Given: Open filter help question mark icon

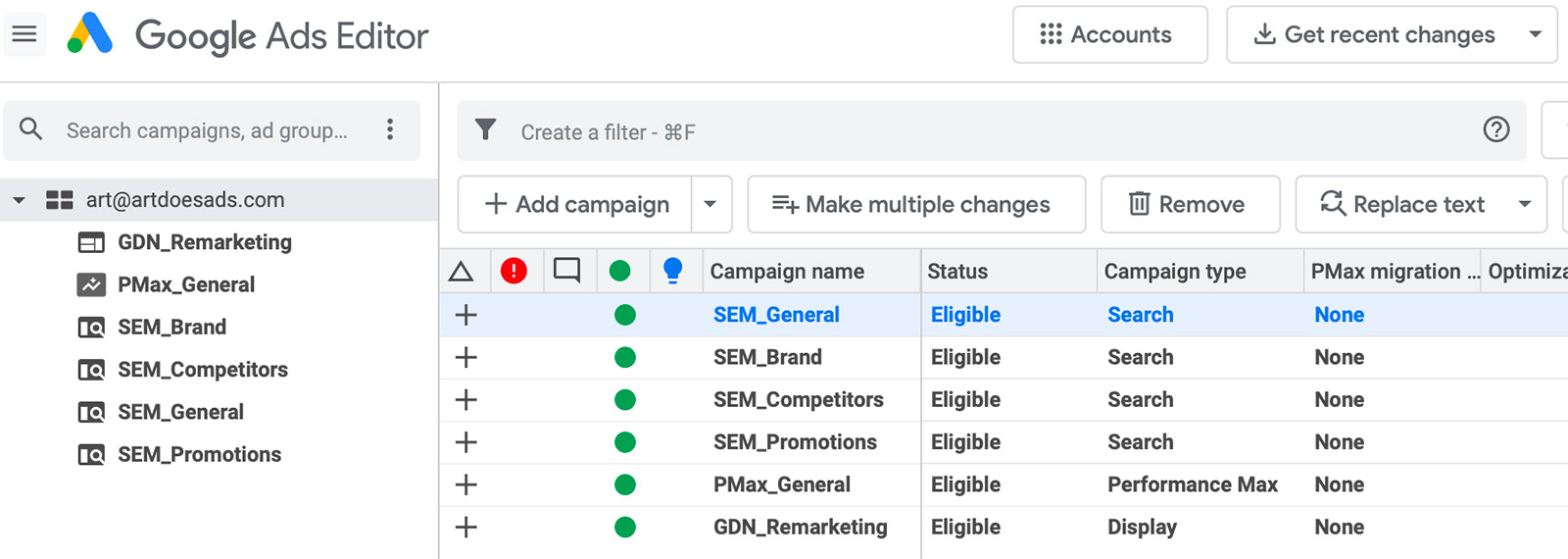Looking at the screenshot, I should [x=1496, y=129].
